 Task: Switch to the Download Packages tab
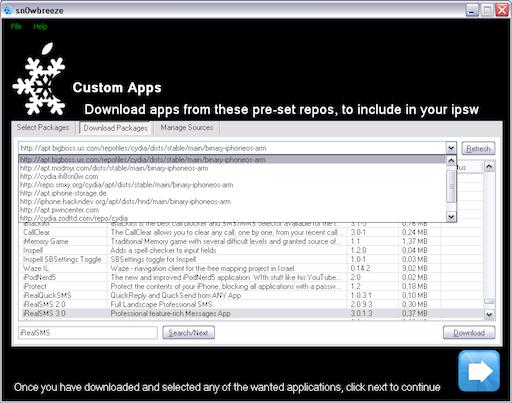click(115, 128)
